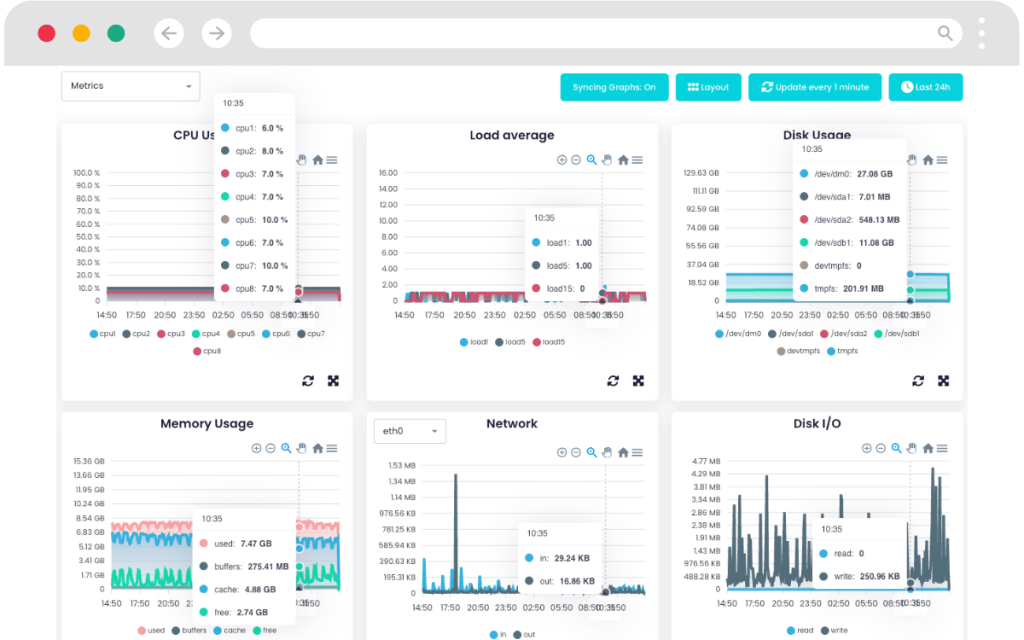The width and height of the screenshot is (1024, 640).
Task: Reset CPU Usage chart view with home icon
Action: click(x=318, y=160)
